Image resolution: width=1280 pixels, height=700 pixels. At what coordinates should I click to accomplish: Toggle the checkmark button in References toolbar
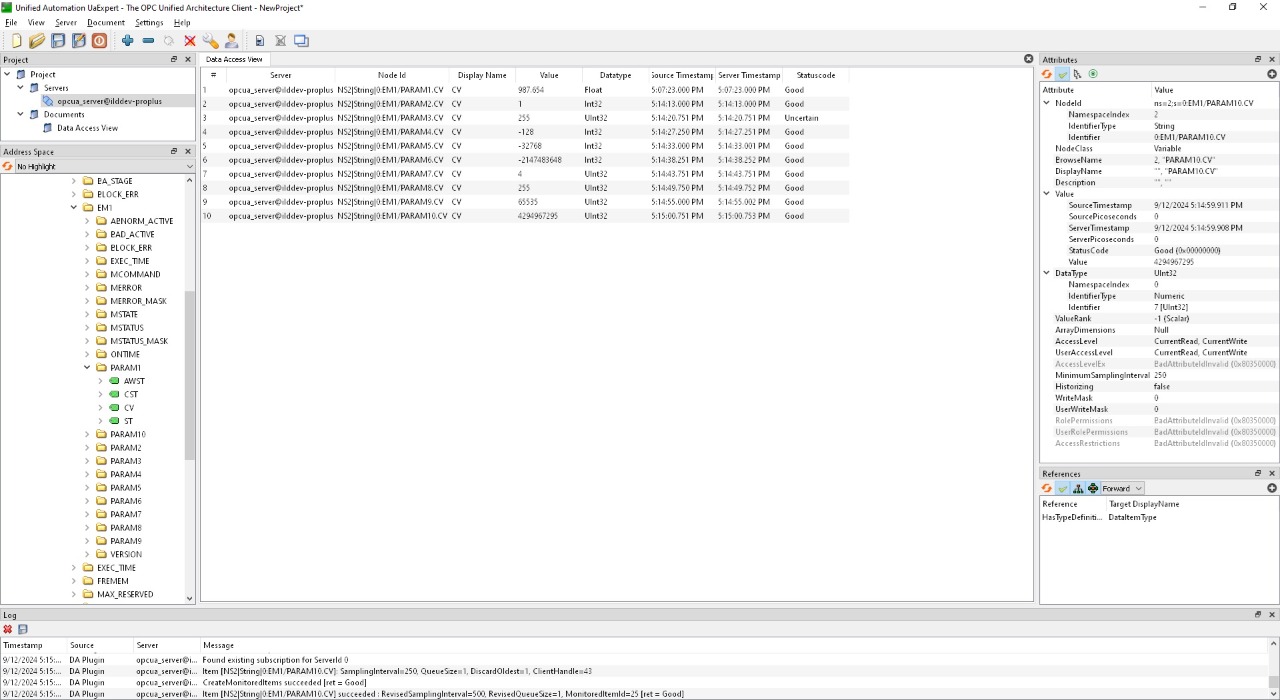[x=1063, y=488]
